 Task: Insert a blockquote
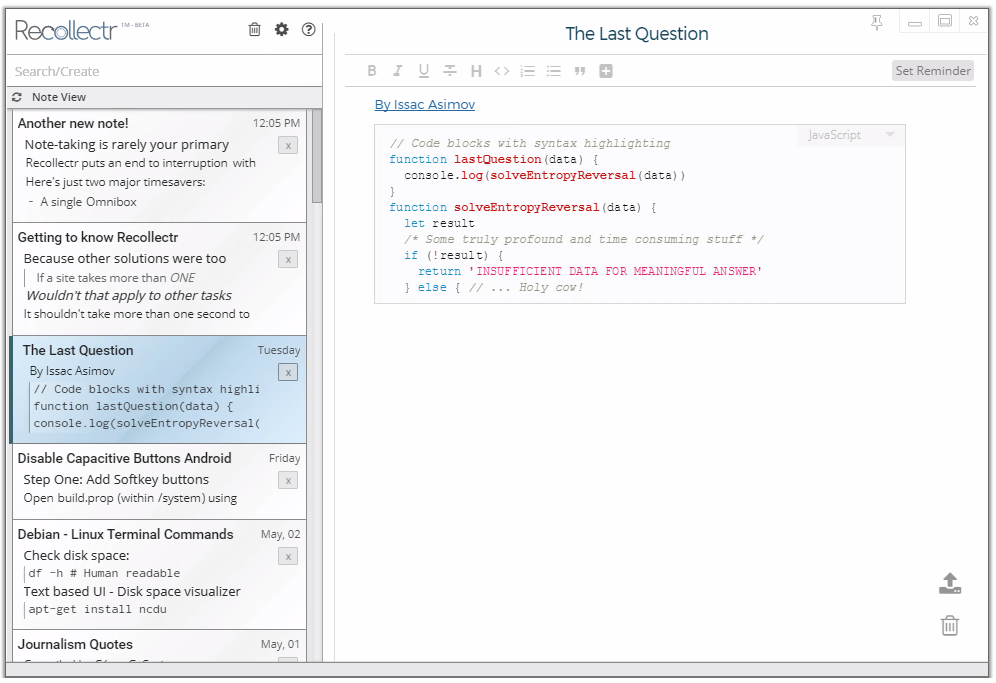(x=580, y=71)
